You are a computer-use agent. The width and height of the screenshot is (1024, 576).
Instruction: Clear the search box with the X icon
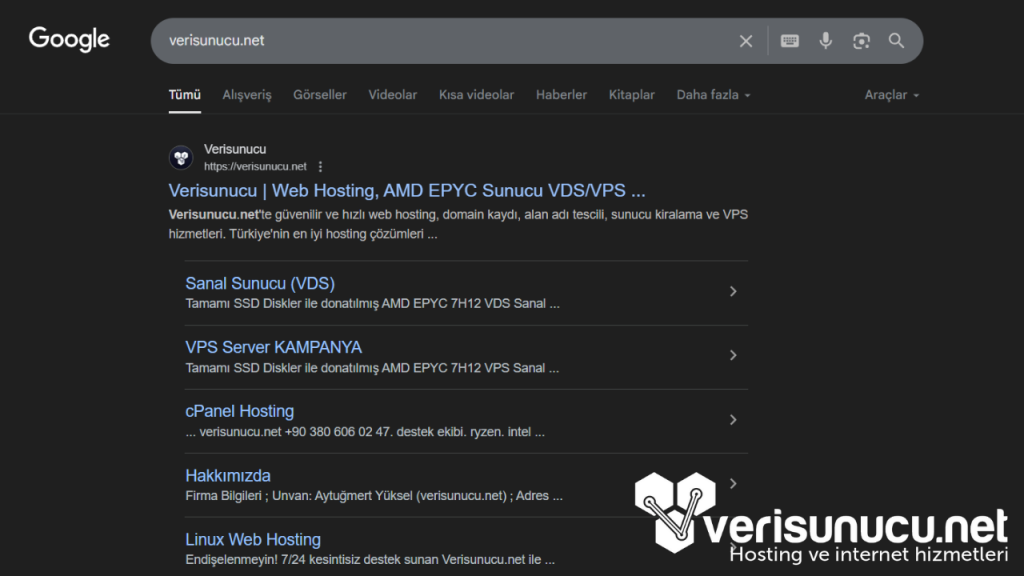(745, 41)
